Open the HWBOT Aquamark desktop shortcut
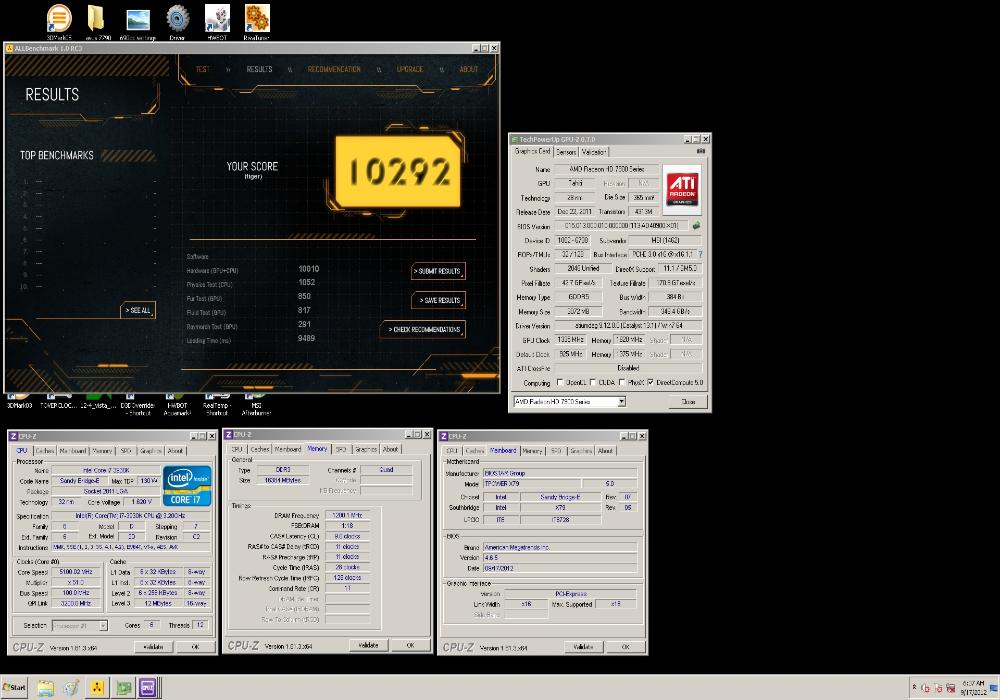1000x700 pixels. click(x=177, y=405)
